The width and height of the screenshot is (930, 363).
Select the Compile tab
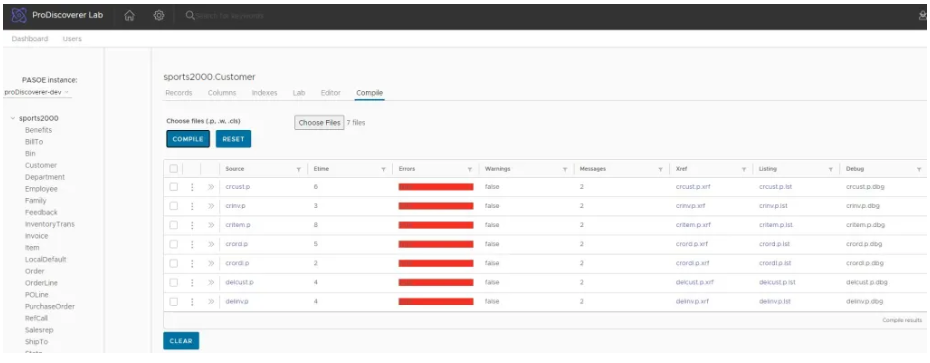[370, 93]
